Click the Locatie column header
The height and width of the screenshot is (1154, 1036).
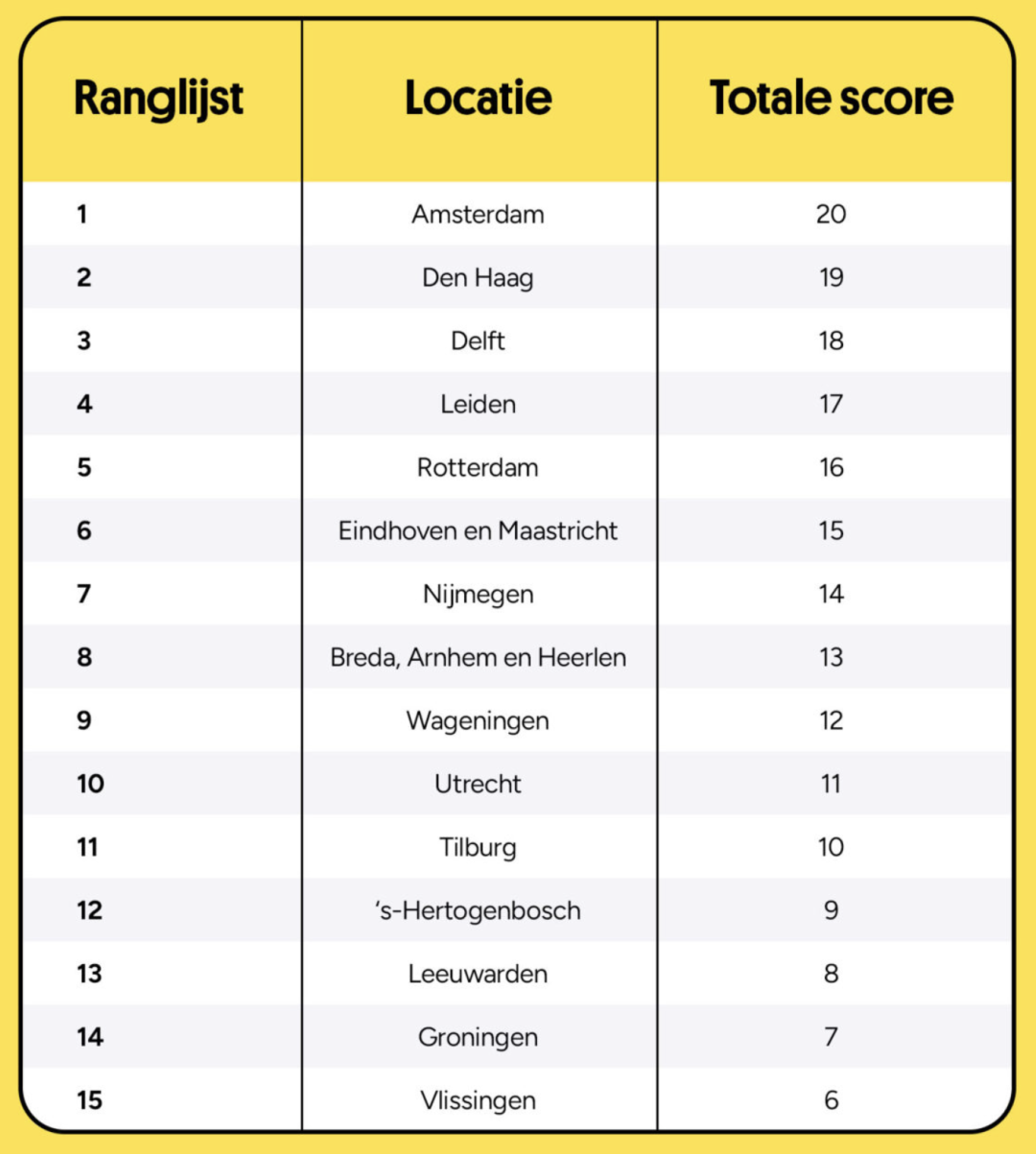(x=478, y=98)
